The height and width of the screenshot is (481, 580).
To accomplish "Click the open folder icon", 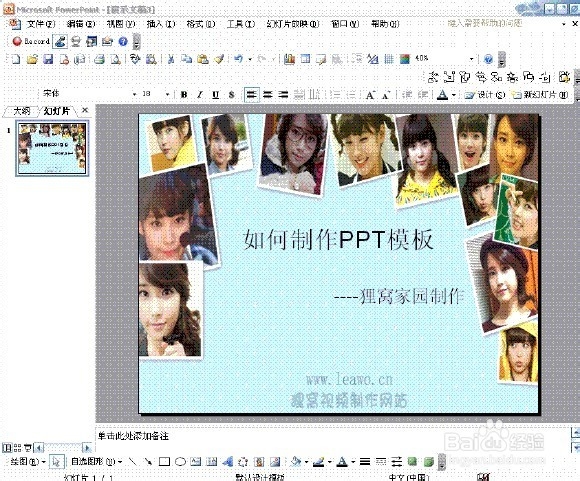I will [32, 59].
